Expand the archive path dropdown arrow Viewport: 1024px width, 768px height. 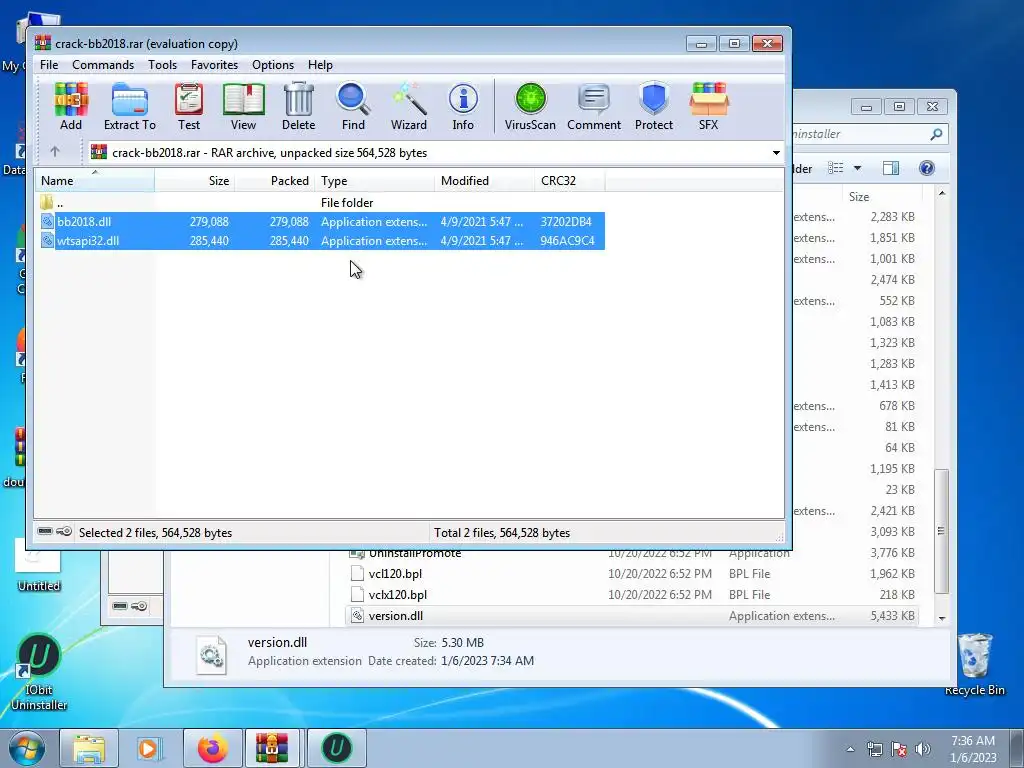pyautogui.click(x=776, y=153)
